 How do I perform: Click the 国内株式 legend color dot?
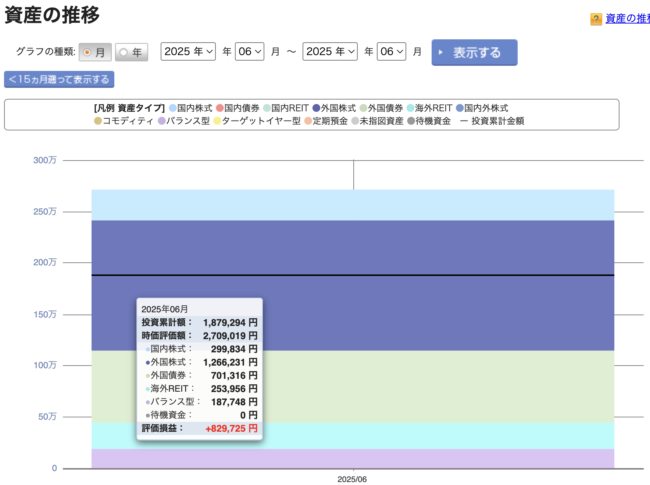172,108
